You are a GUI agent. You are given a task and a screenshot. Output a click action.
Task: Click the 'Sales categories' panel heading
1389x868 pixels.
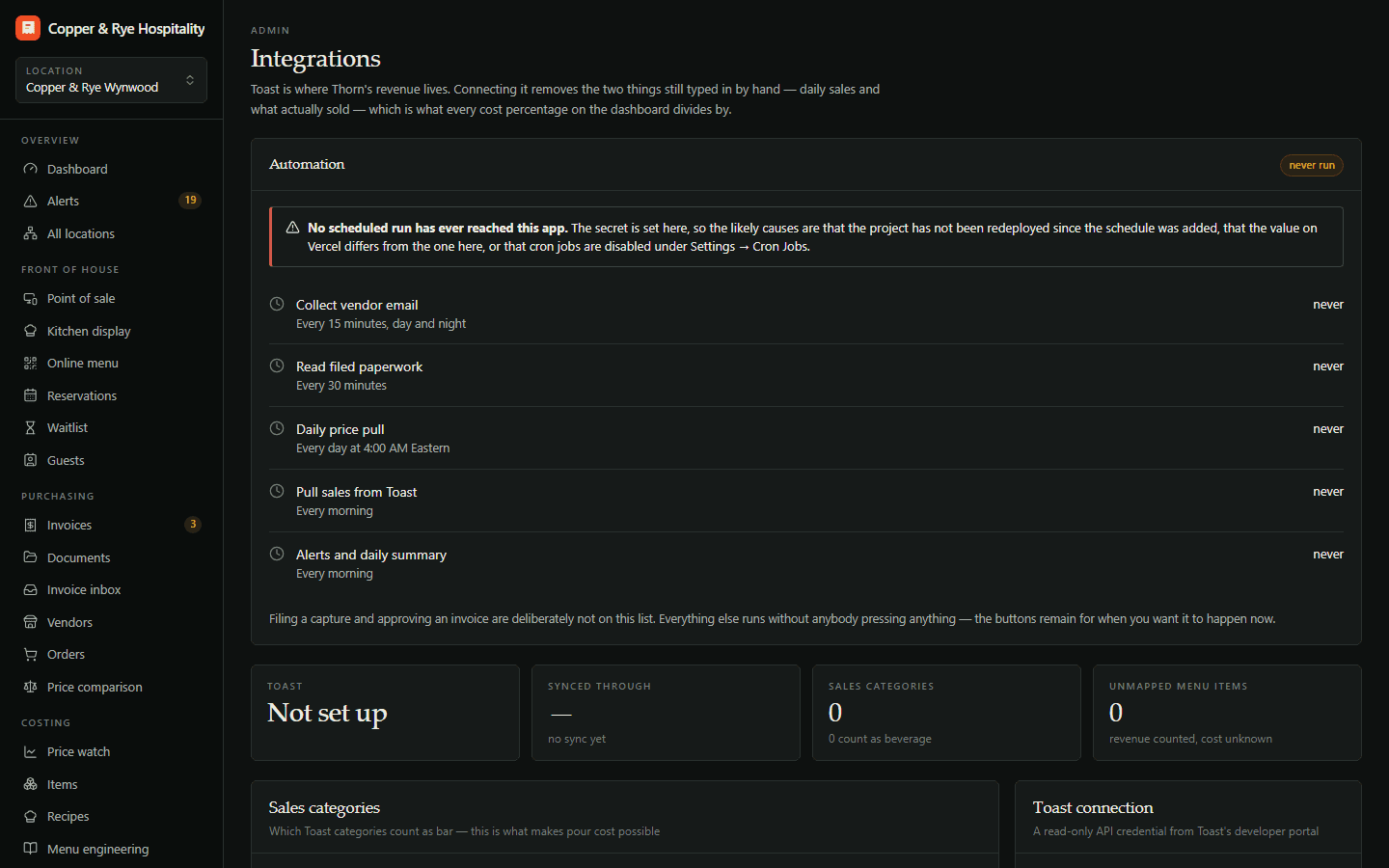324,807
